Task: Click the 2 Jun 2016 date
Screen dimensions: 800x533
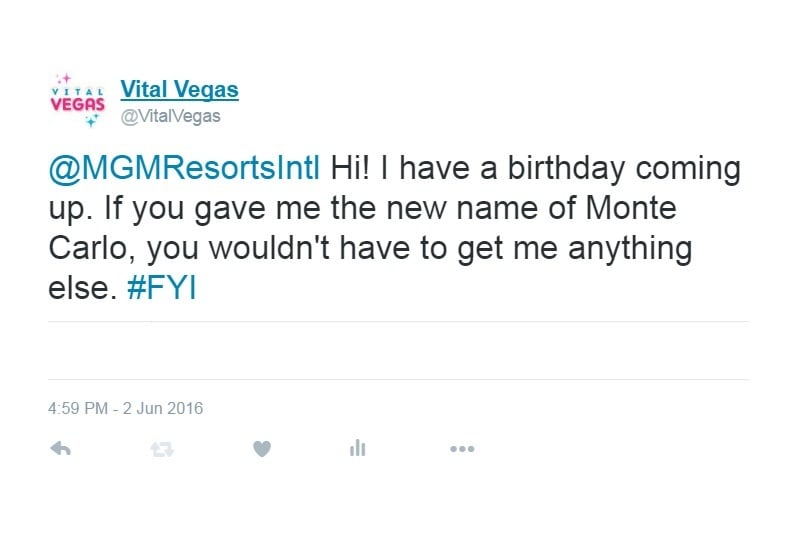Action: tap(163, 408)
